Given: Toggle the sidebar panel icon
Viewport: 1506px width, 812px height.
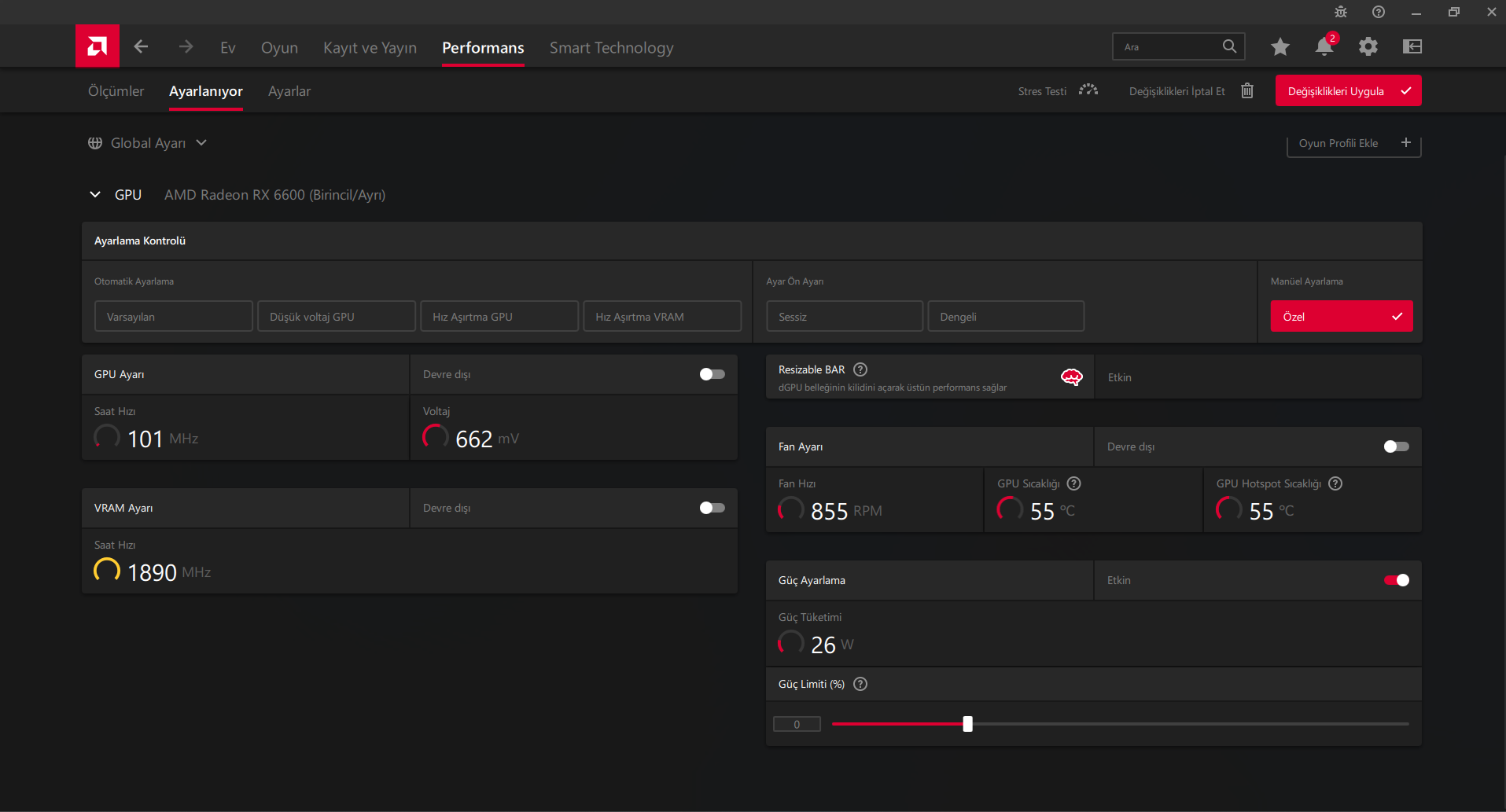Looking at the screenshot, I should (x=1412, y=46).
